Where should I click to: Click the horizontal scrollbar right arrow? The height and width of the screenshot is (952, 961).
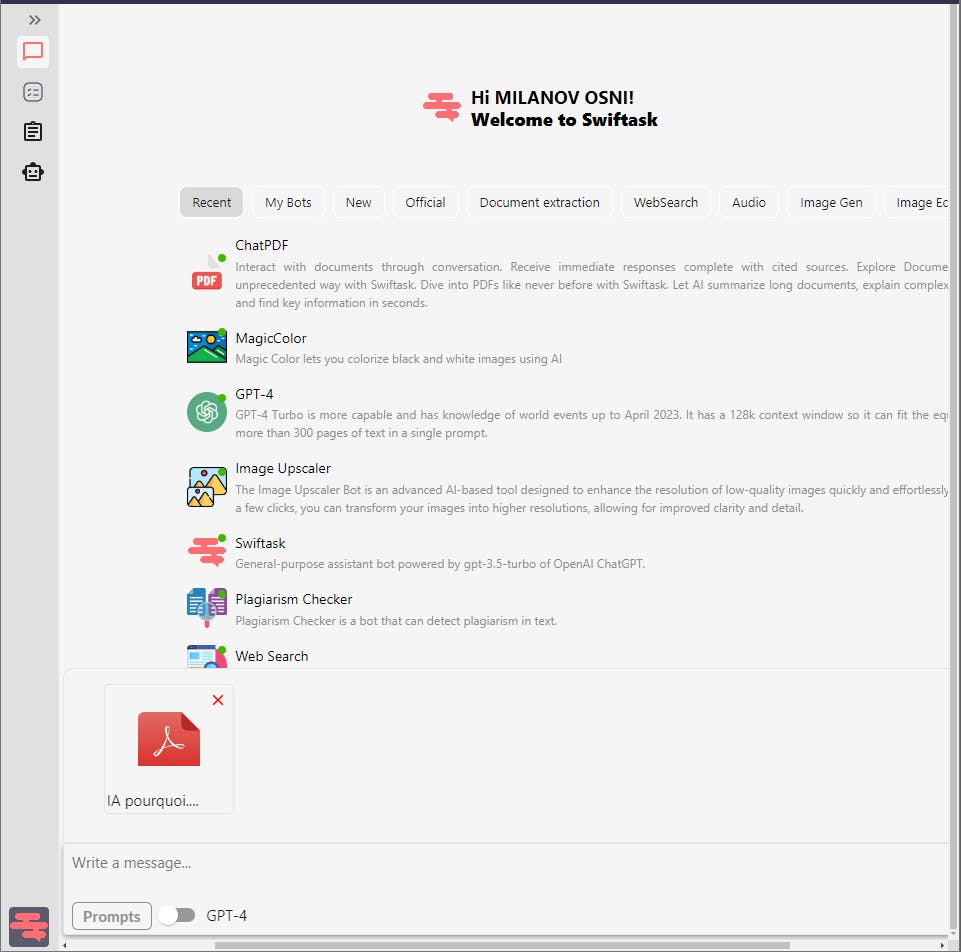pos(943,945)
